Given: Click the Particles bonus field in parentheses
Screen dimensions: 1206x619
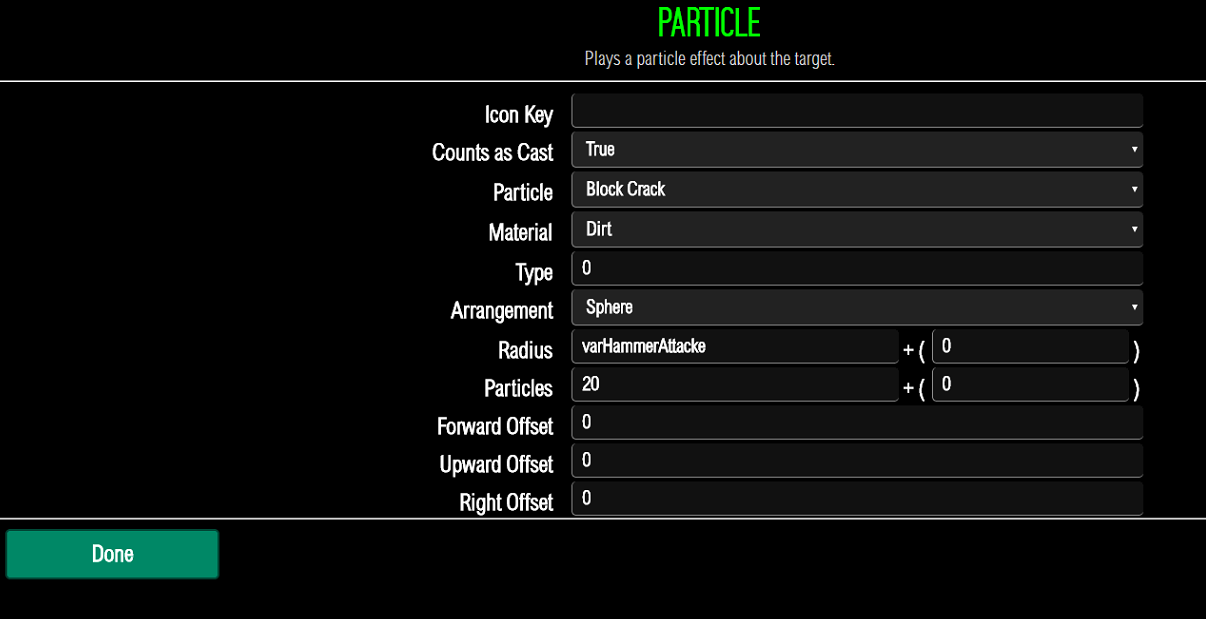Looking at the screenshot, I should (1030, 384).
